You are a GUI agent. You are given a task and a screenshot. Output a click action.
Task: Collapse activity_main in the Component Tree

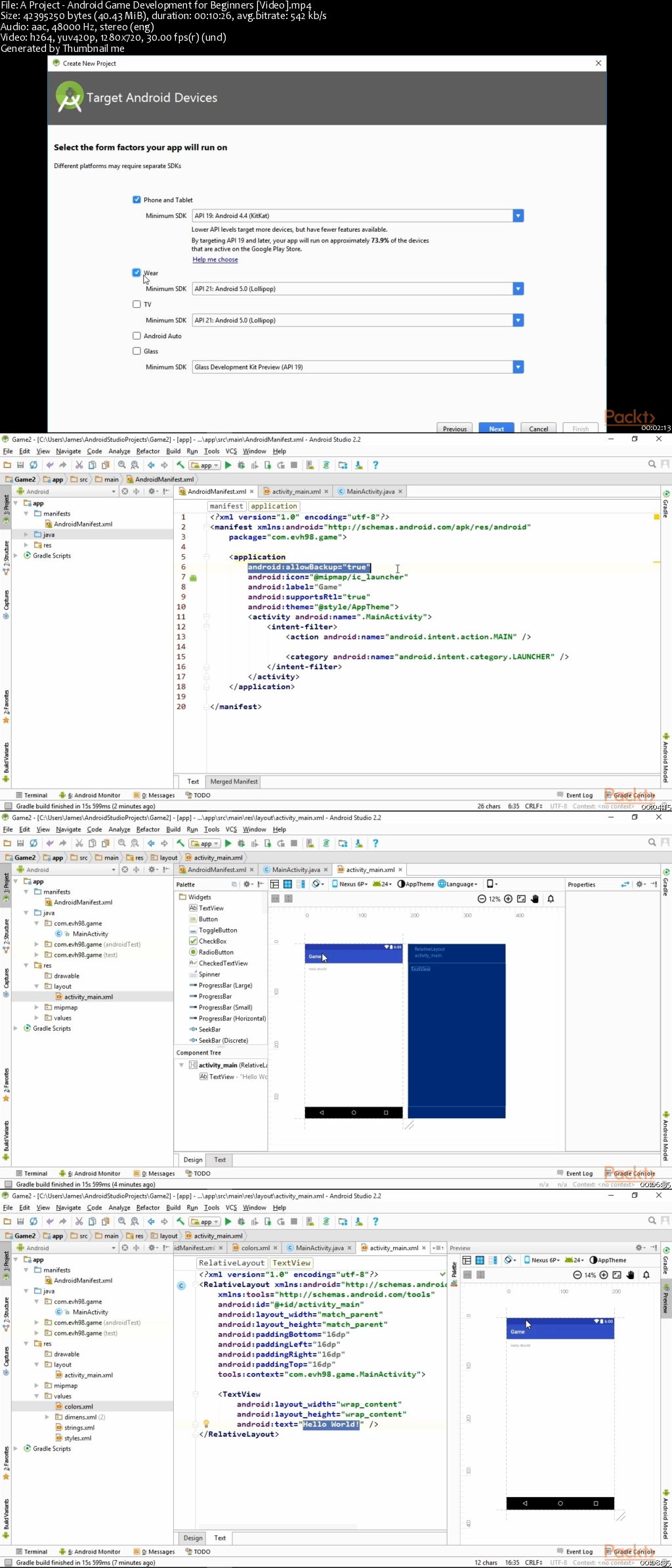(x=181, y=1065)
